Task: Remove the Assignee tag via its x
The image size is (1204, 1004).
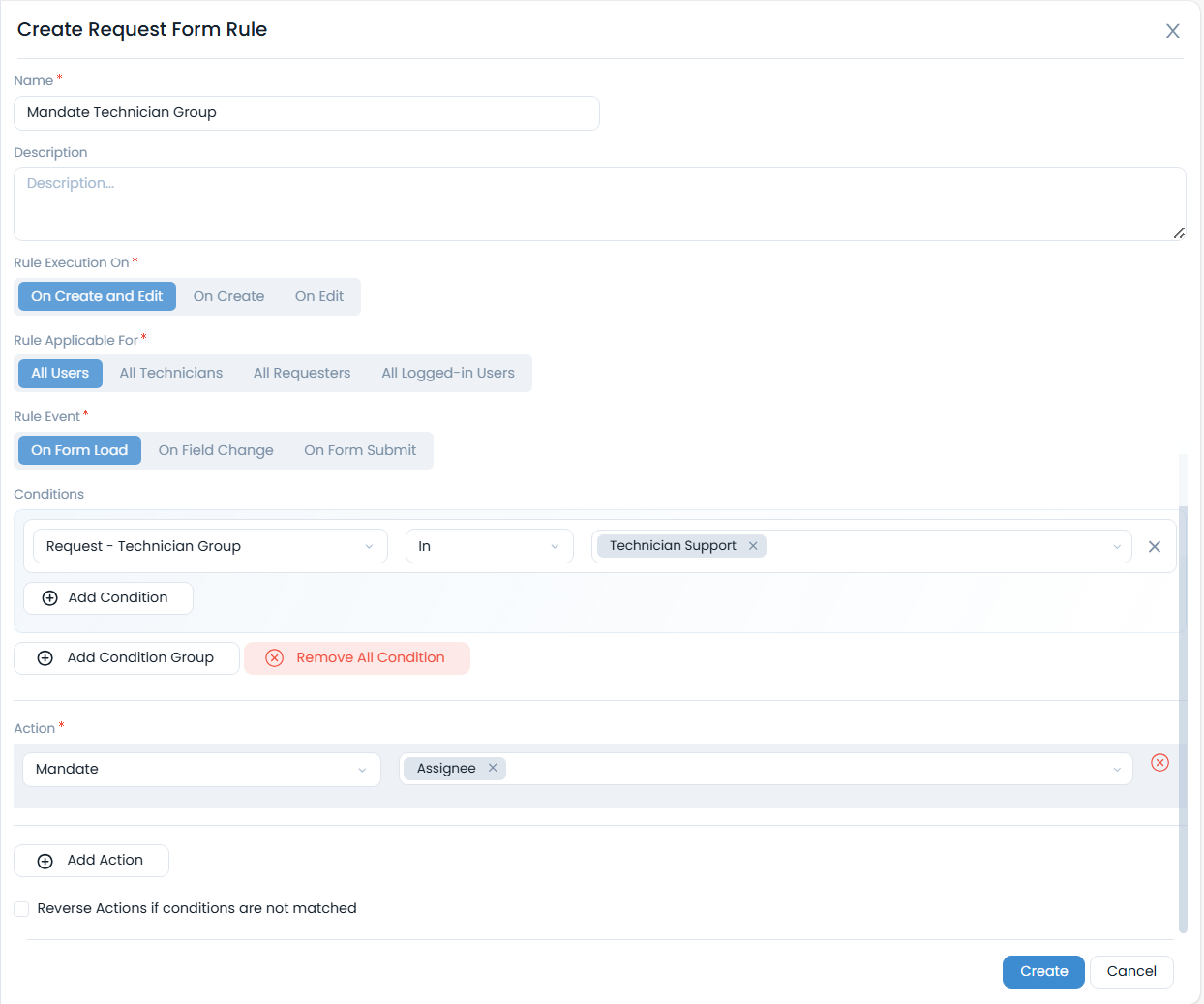Action: point(493,768)
